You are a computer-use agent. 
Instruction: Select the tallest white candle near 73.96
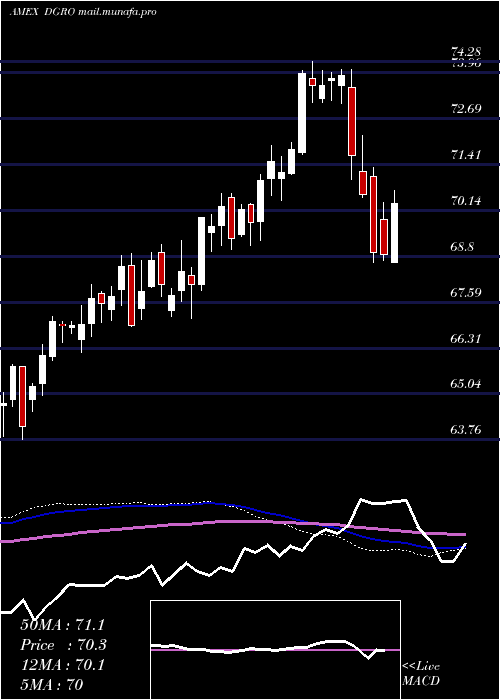coord(302,112)
